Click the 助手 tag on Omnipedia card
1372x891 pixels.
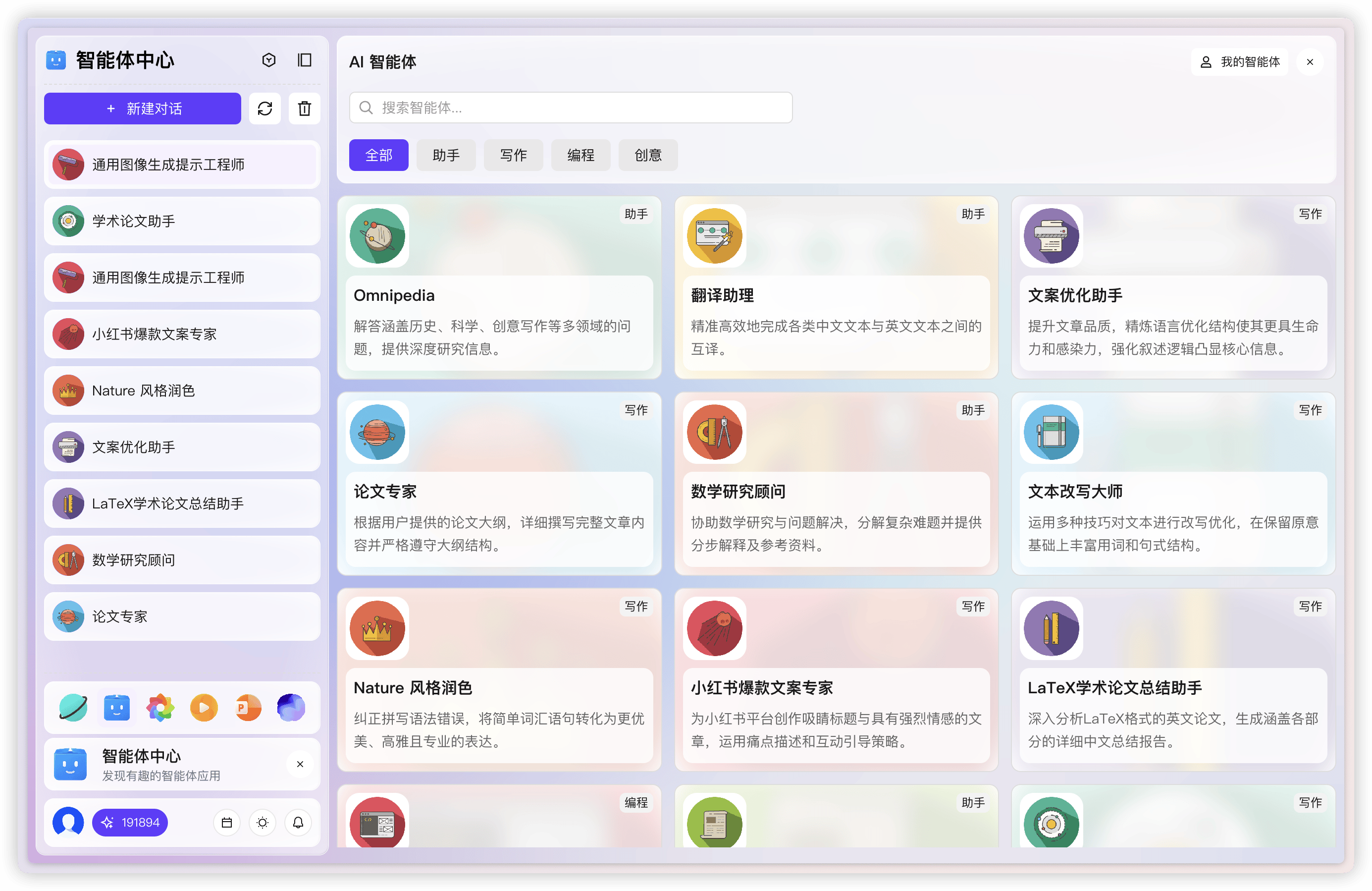[x=636, y=214]
